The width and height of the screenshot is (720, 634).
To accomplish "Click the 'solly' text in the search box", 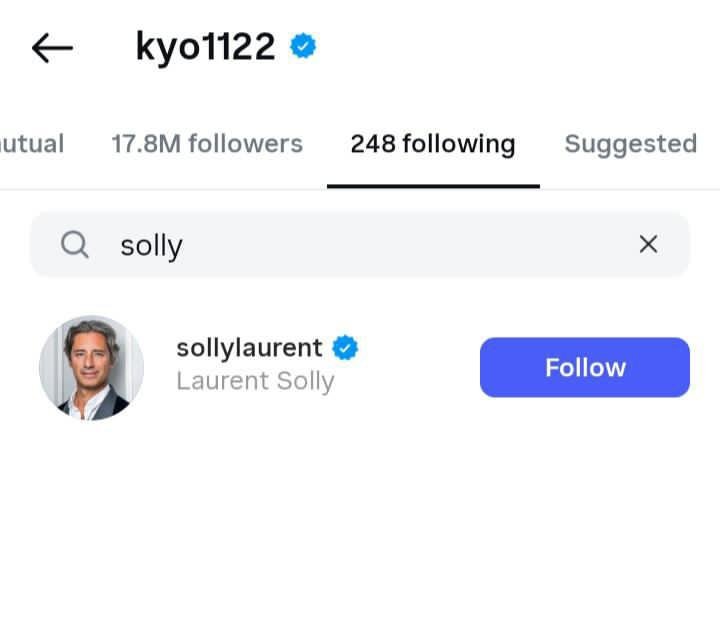I will coord(152,247).
